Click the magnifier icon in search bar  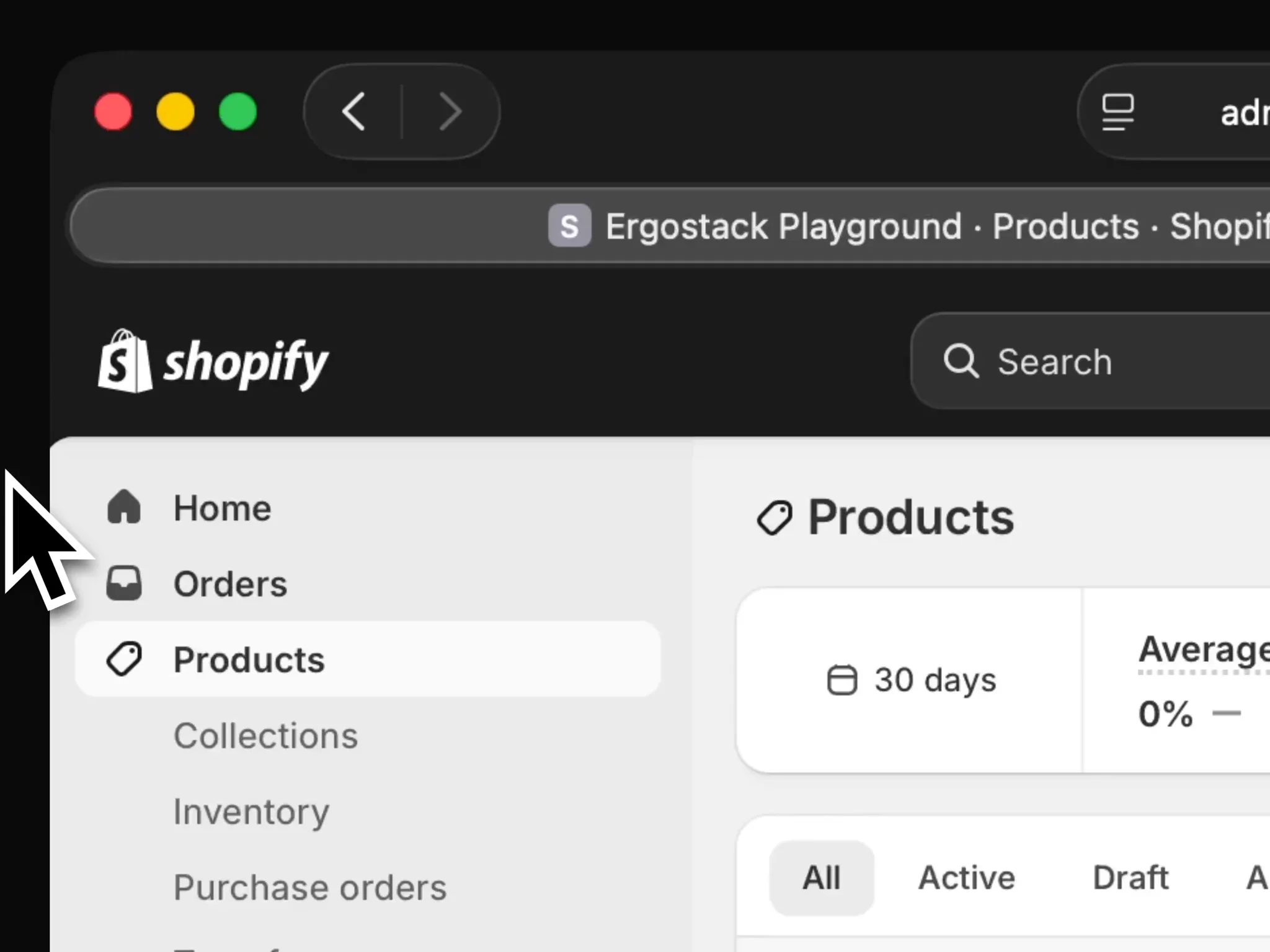961,361
